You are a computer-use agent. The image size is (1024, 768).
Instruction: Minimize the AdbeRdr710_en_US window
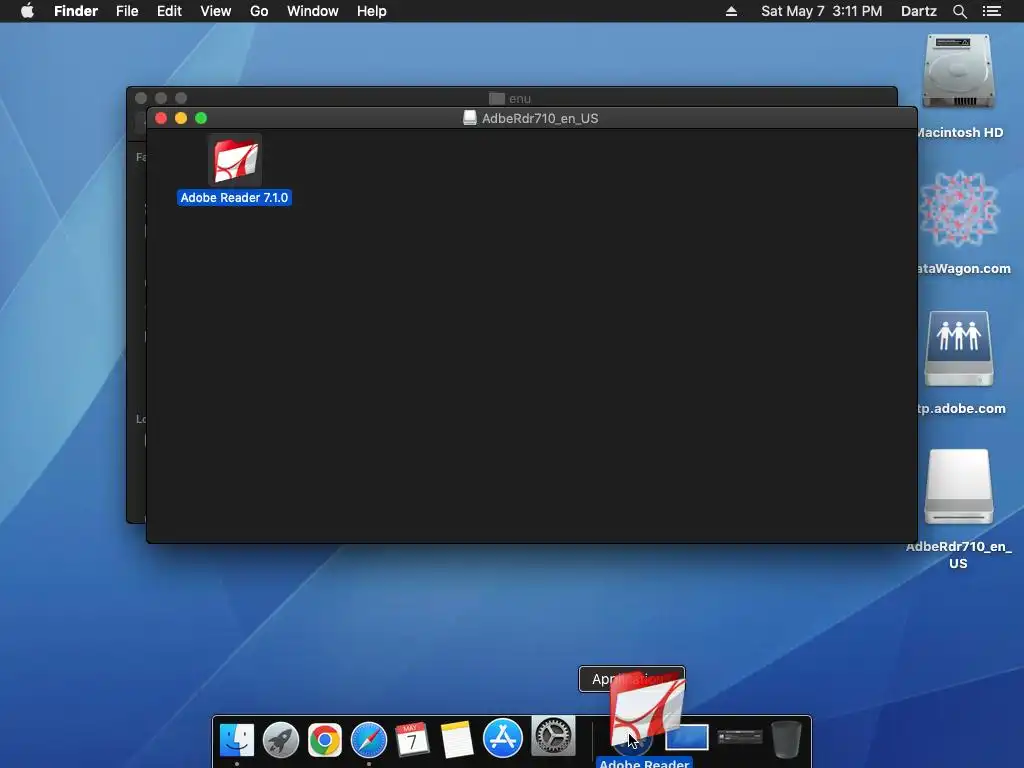click(x=181, y=118)
